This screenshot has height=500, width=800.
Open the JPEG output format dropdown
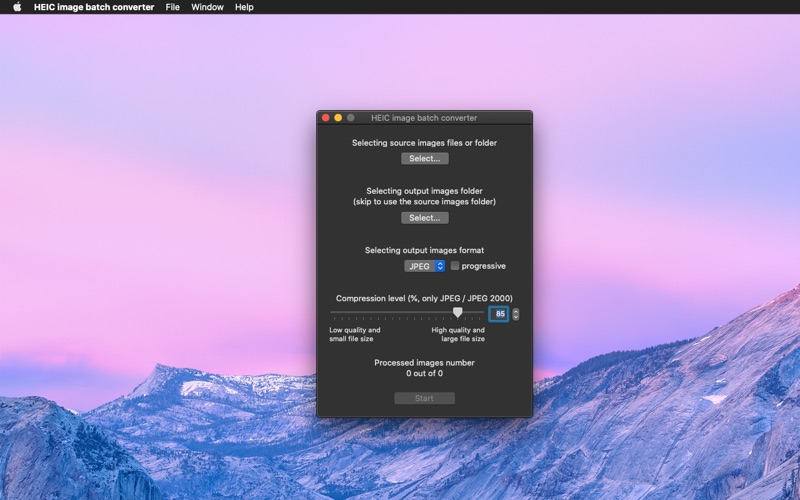coord(424,266)
